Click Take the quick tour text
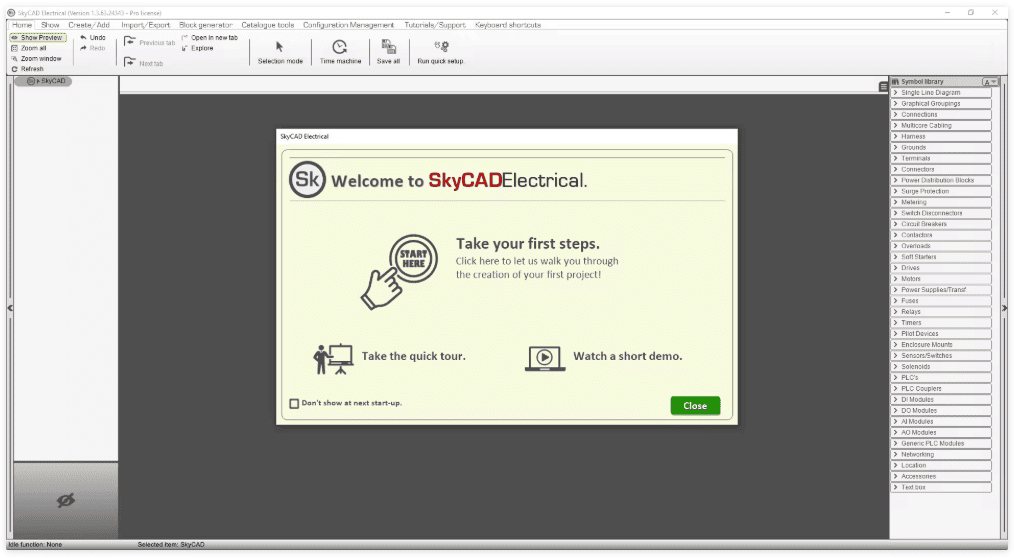 coord(413,356)
